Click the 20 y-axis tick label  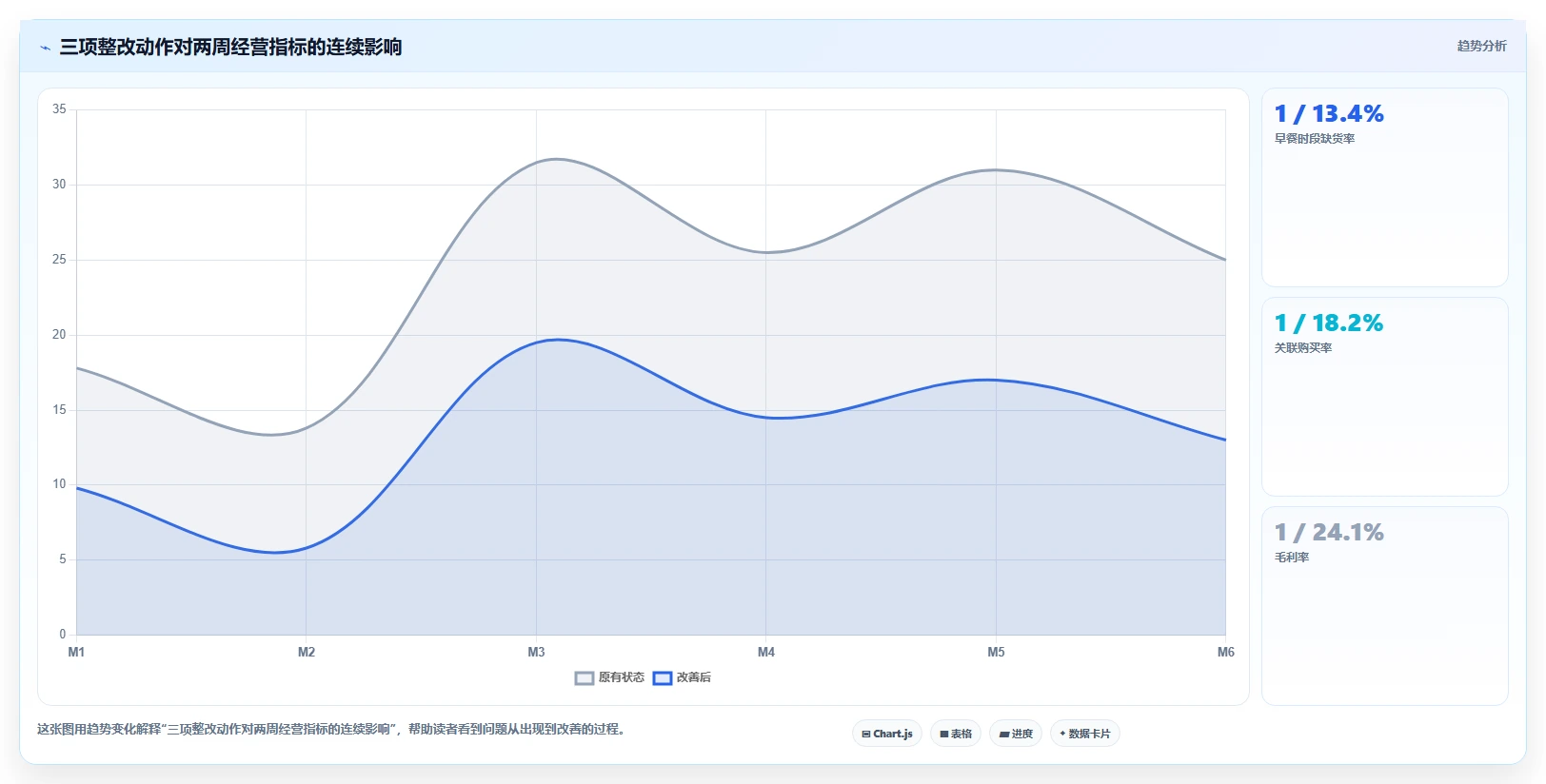click(x=59, y=335)
